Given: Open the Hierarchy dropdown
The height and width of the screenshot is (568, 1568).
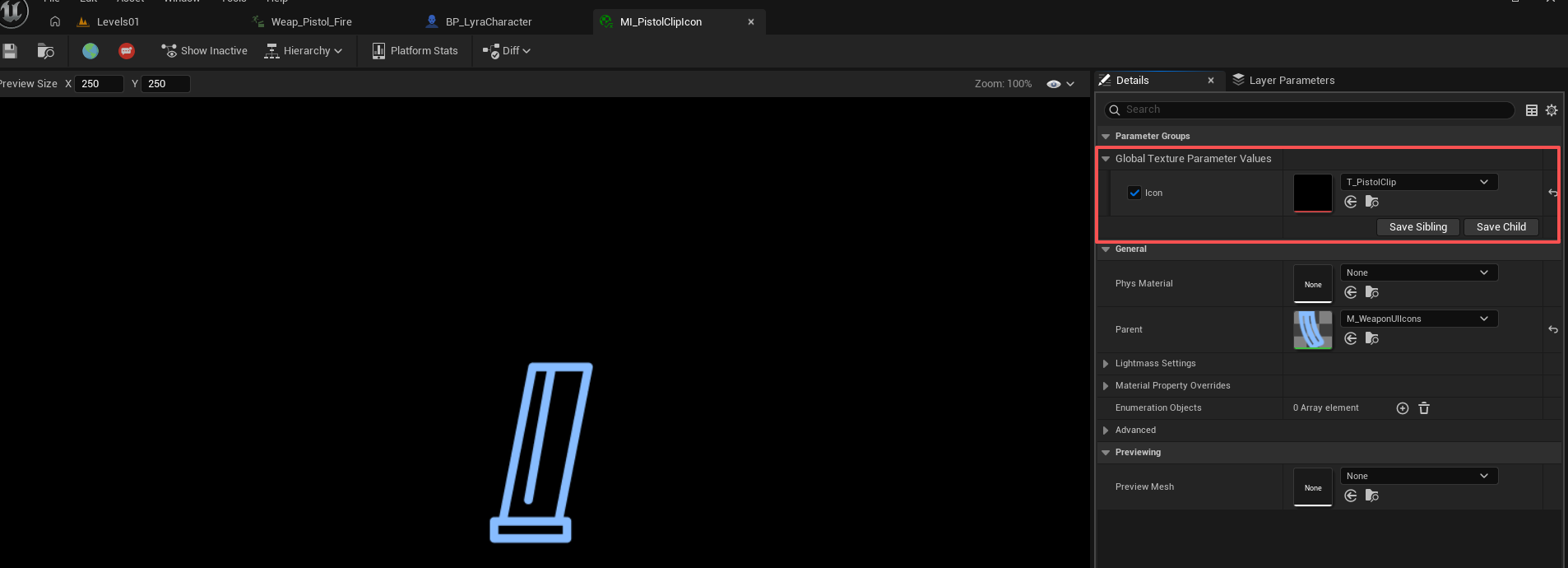Looking at the screenshot, I should pos(303,51).
